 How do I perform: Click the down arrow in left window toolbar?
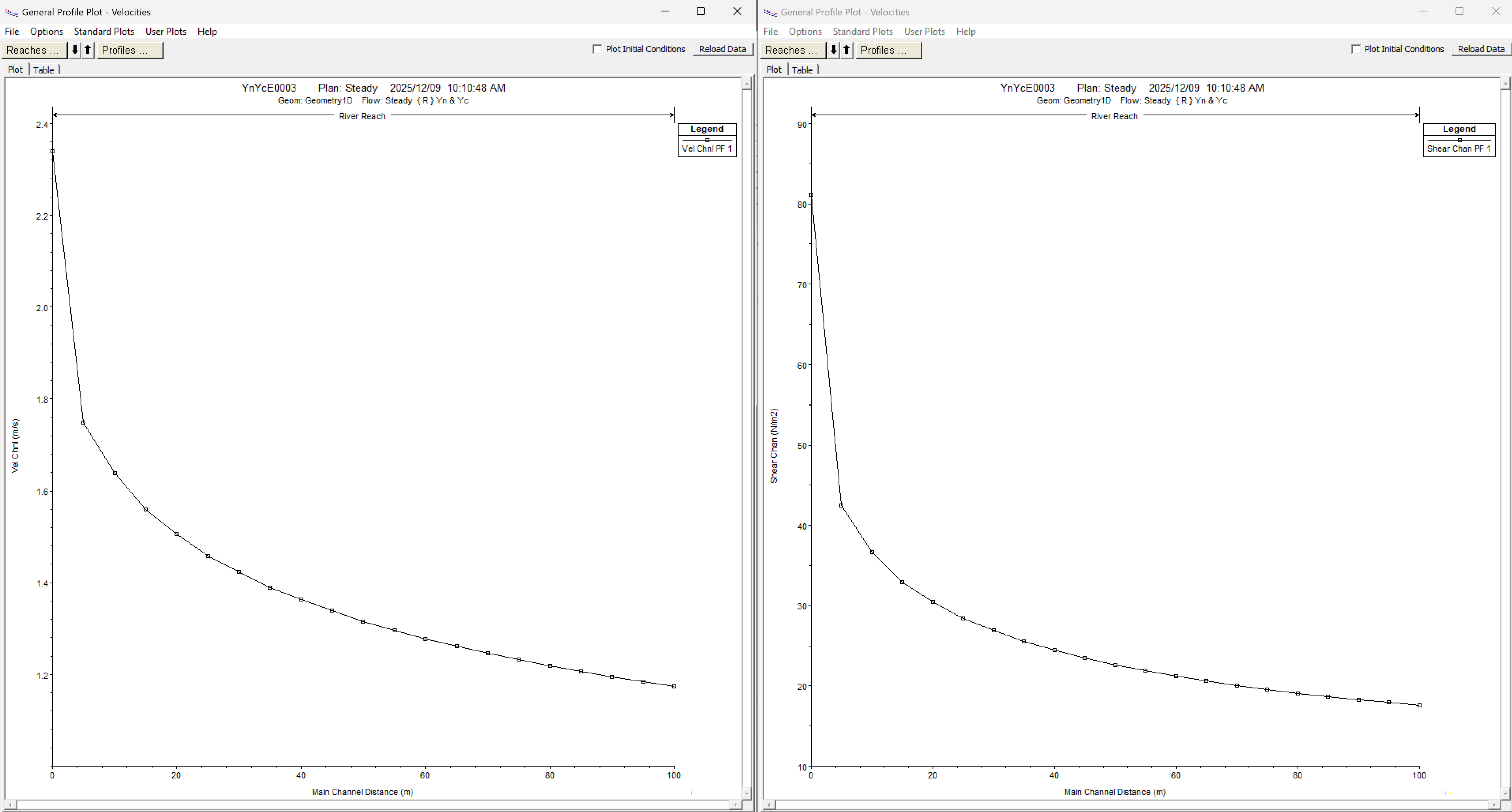pyautogui.click(x=75, y=50)
